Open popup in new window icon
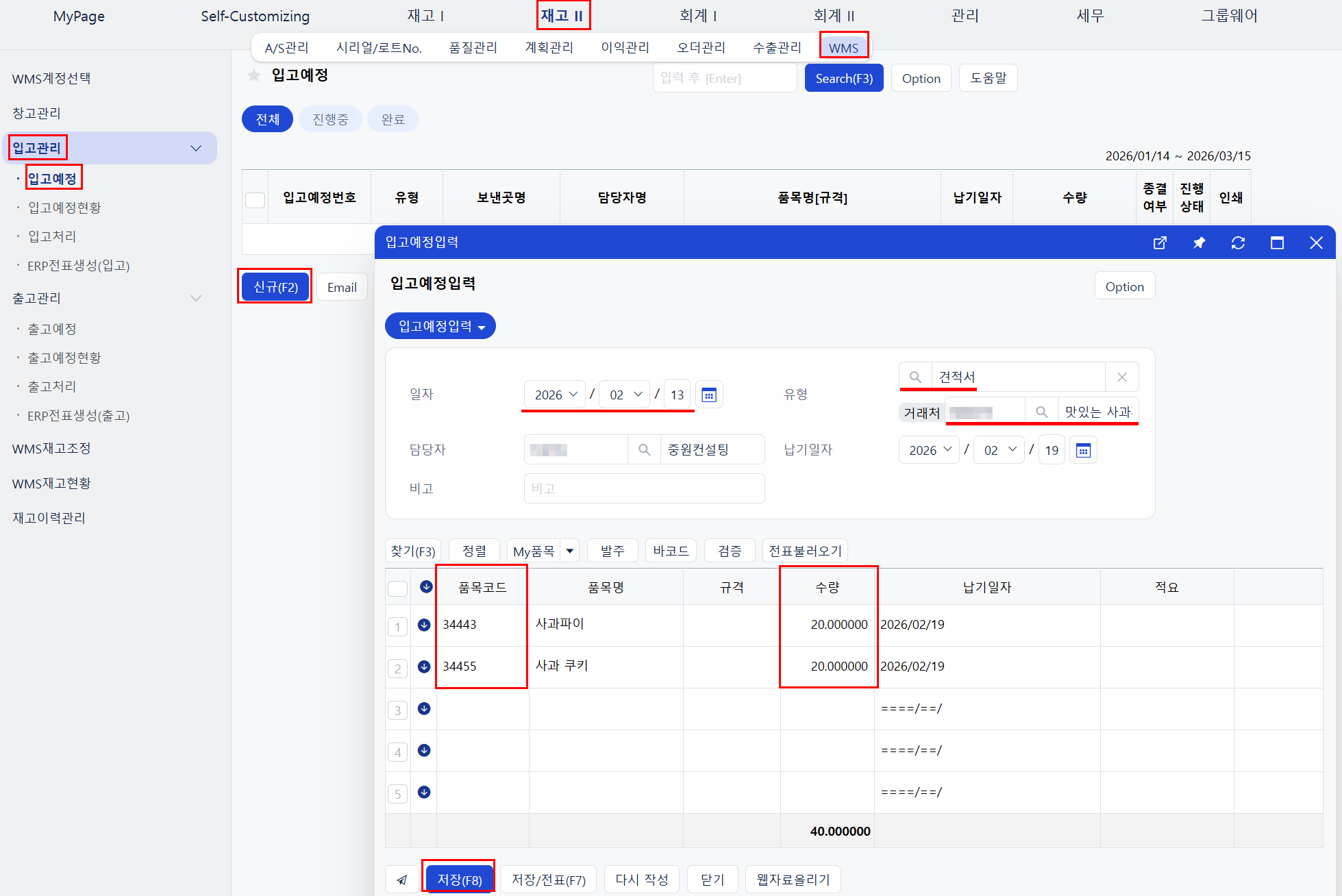Viewport: 1342px width, 896px height. tap(1160, 242)
